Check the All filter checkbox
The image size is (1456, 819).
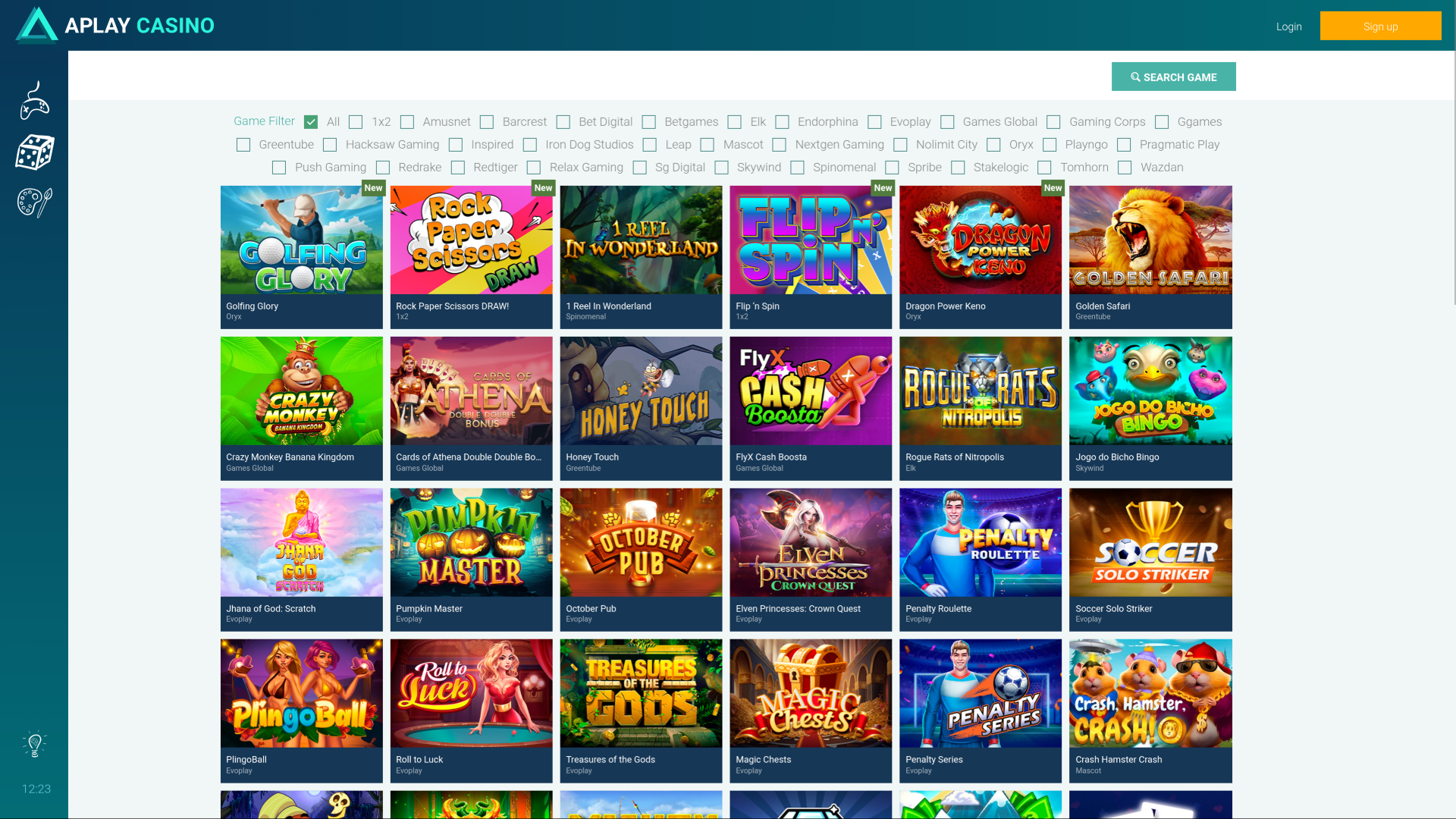(x=311, y=122)
